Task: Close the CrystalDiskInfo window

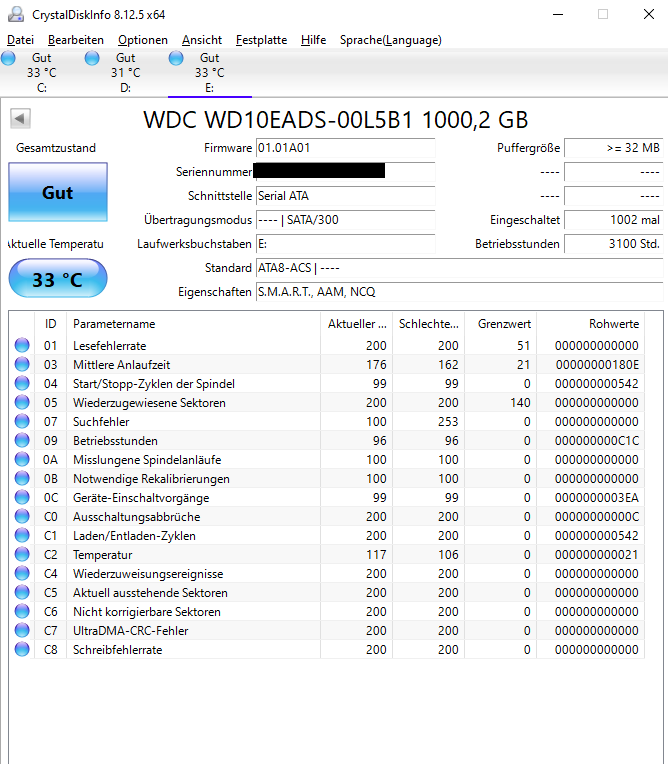Action: (649, 15)
